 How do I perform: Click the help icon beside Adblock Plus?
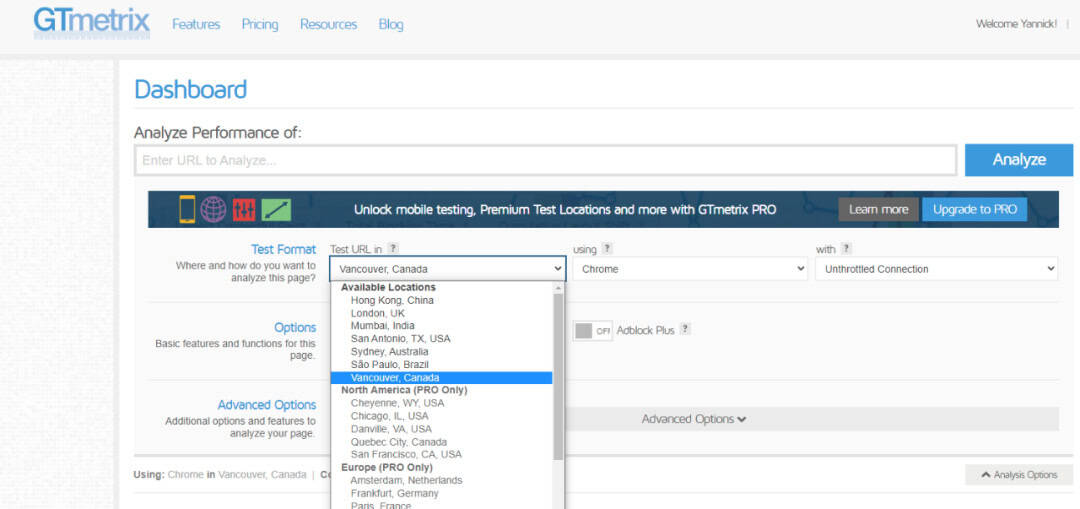coord(685,329)
